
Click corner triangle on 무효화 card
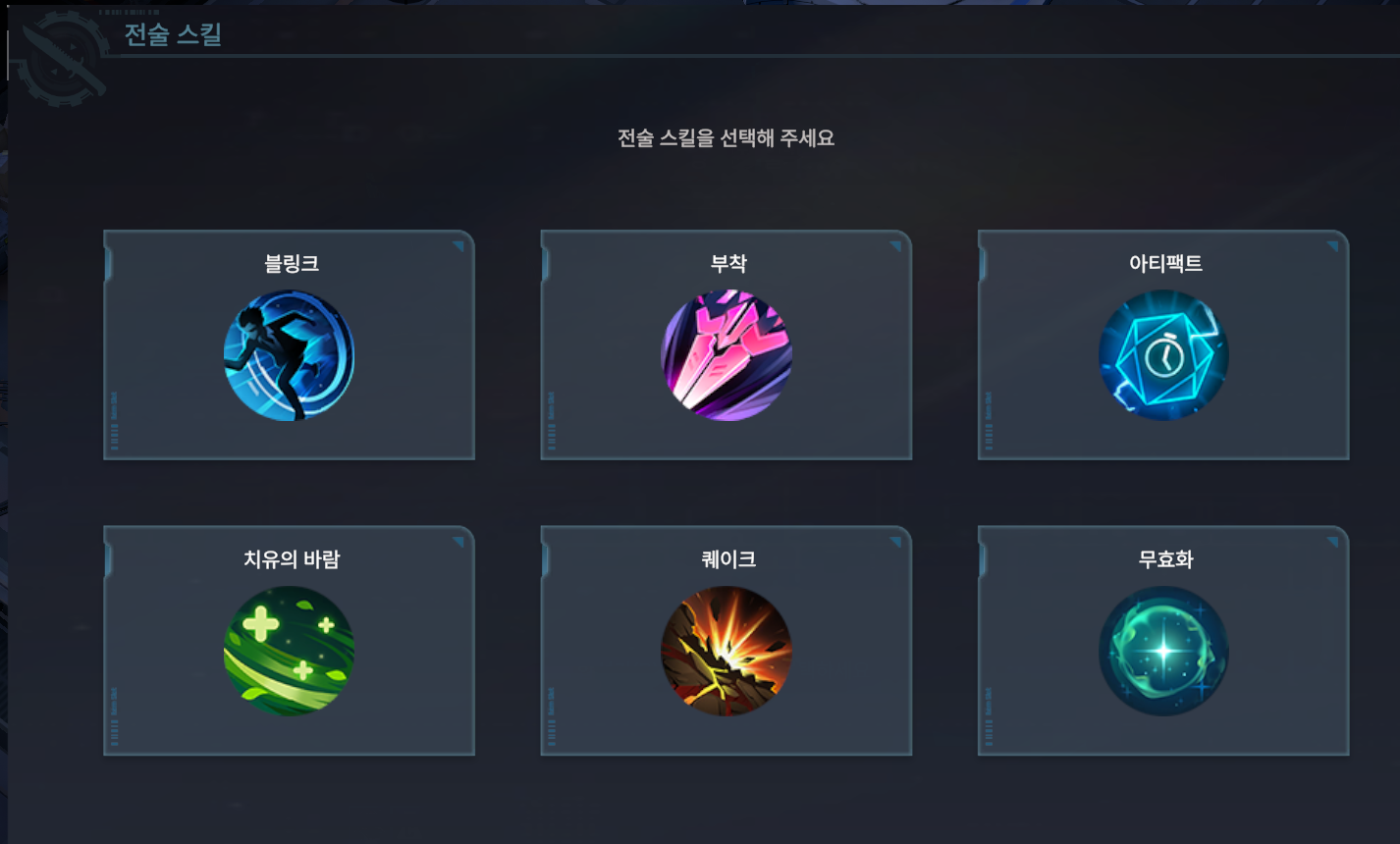click(1332, 542)
